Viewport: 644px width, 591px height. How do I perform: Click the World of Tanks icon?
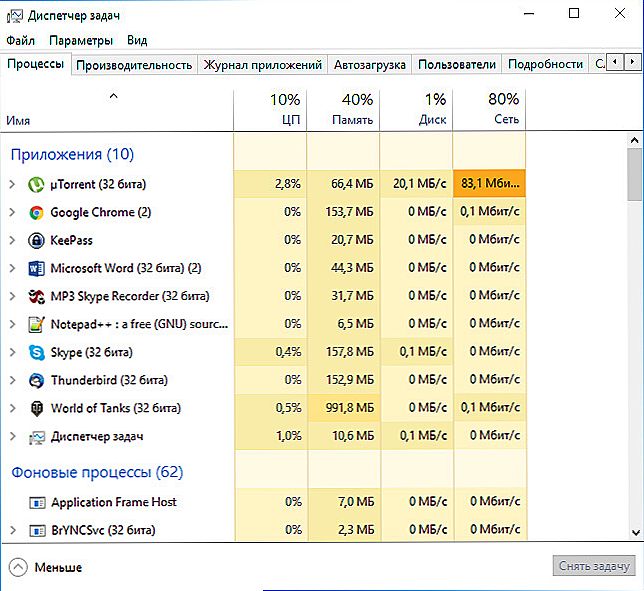click(x=37, y=408)
